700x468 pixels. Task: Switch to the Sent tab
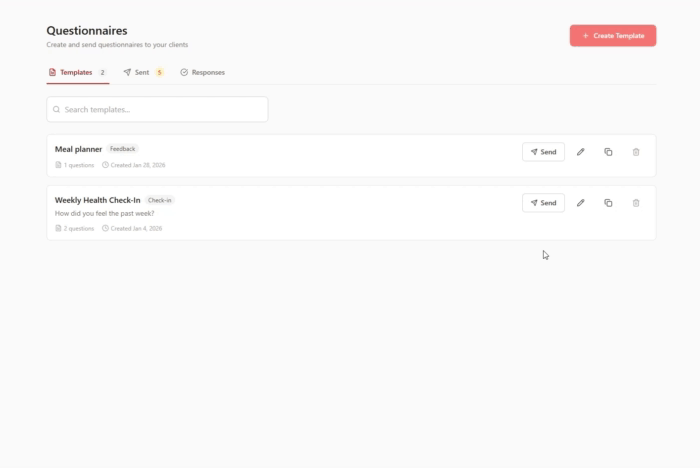coord(137,72)
